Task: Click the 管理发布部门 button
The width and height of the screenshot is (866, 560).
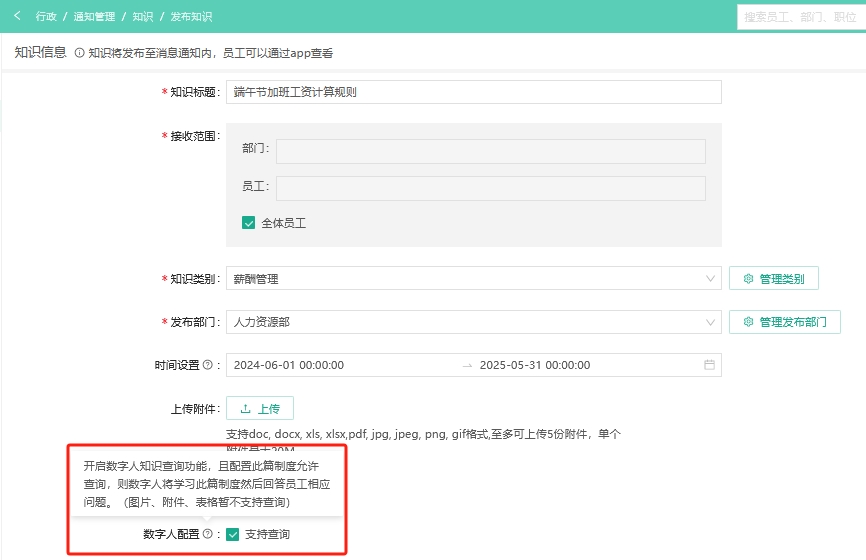Action: (x=785, y=322)
